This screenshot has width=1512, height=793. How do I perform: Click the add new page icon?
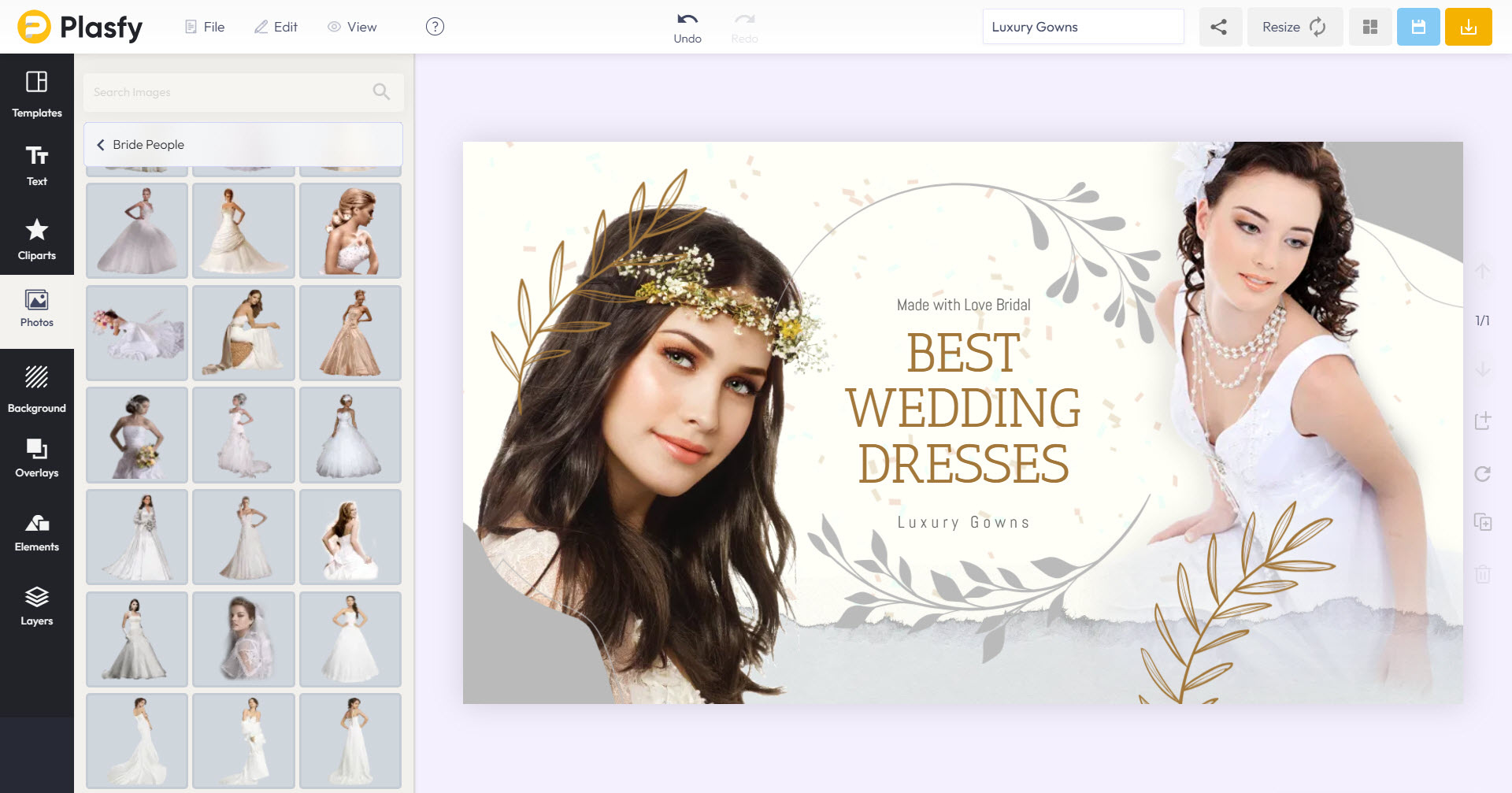(x=1483, y=421)
